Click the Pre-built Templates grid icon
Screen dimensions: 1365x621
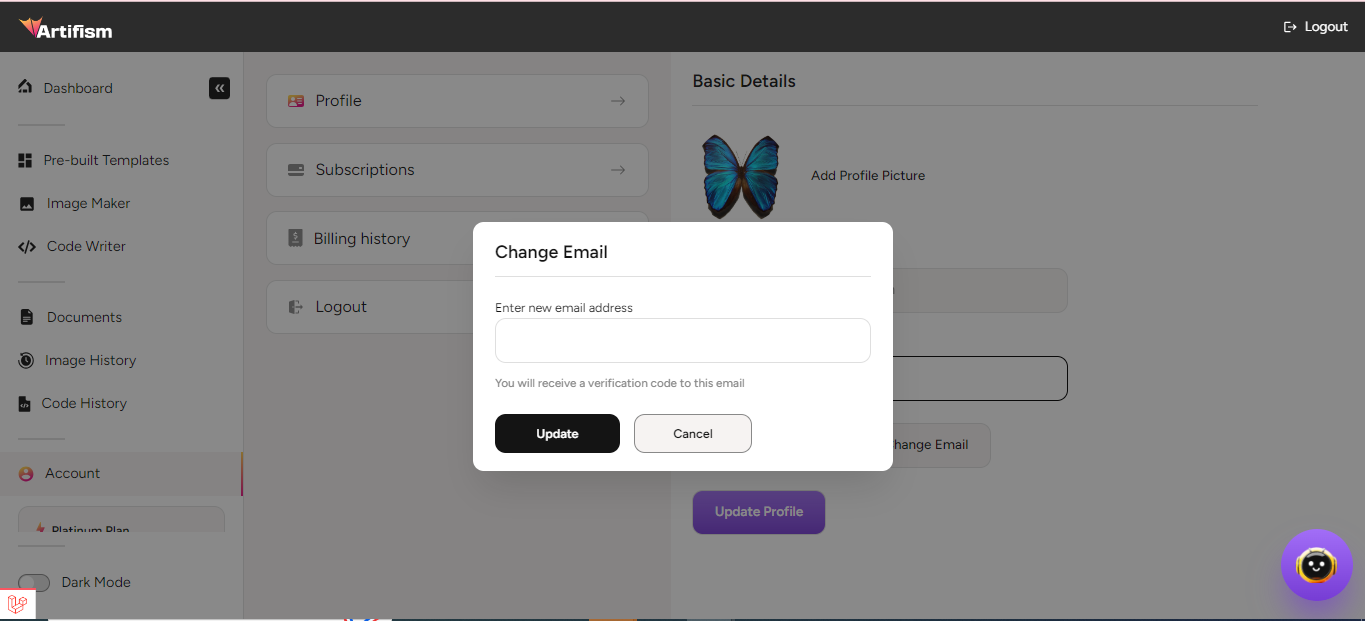tap(26, 160)
